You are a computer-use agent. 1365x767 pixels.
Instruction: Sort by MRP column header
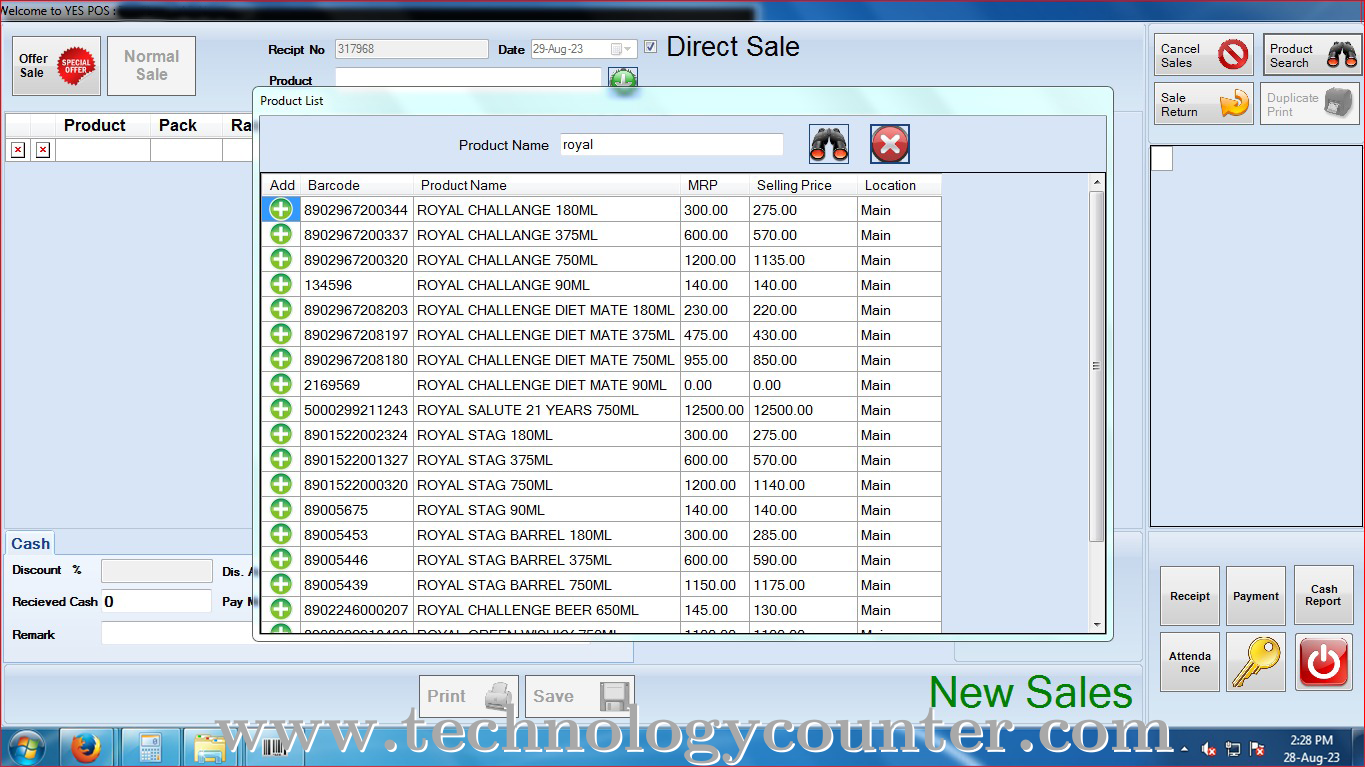[x=715, y=185]
